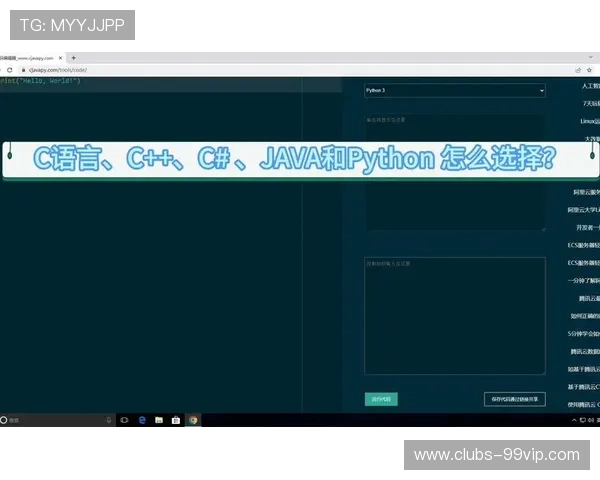The height and width of the screenshot is (480, 600).
Task: Open the Python 3 language dropdown
Action: [x=455, y=90]
